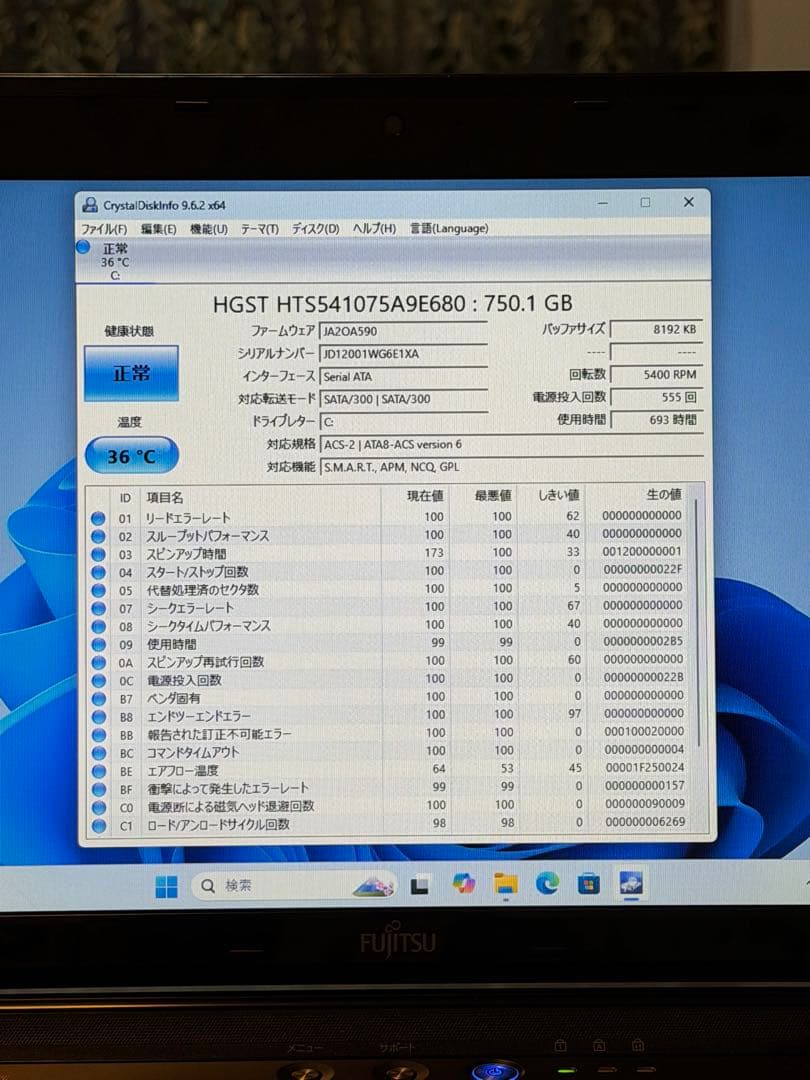Click the 最悪値 column header
810x1080 pixels.
click(x=492, y=496)
